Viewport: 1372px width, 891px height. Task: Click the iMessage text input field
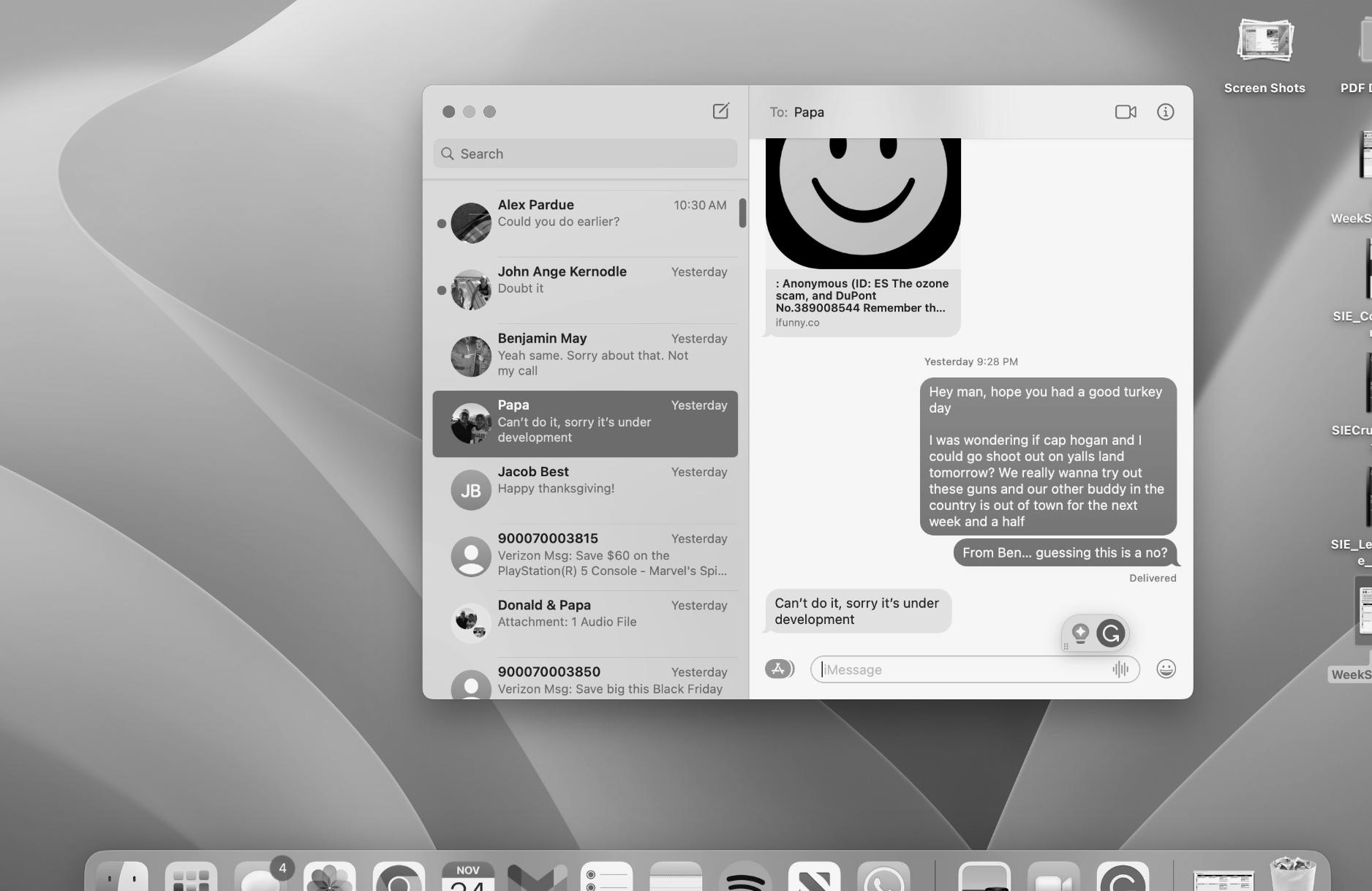click(x=974, y=669)
